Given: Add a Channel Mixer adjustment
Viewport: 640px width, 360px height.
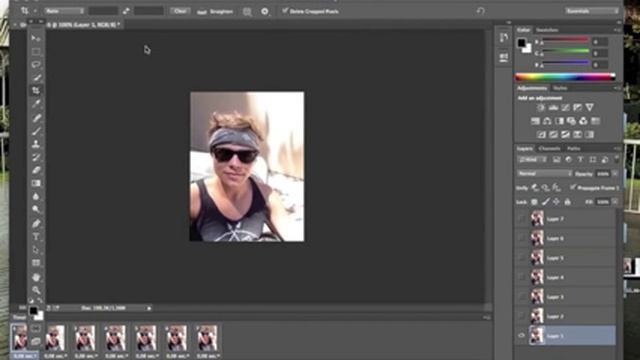Looking at the screenshot, I should coord(583,121).
